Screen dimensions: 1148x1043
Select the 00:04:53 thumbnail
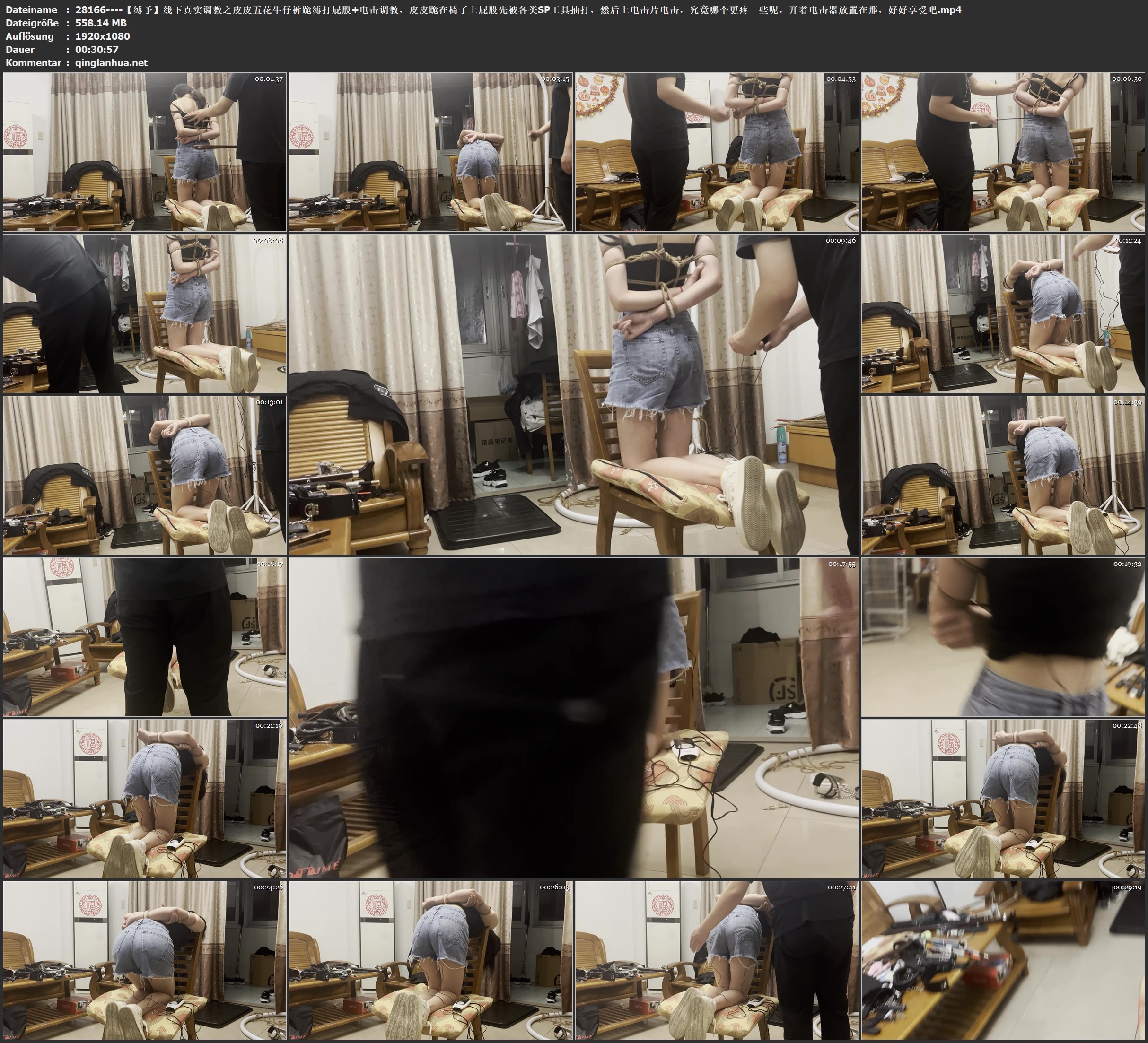tap(716, 152)
